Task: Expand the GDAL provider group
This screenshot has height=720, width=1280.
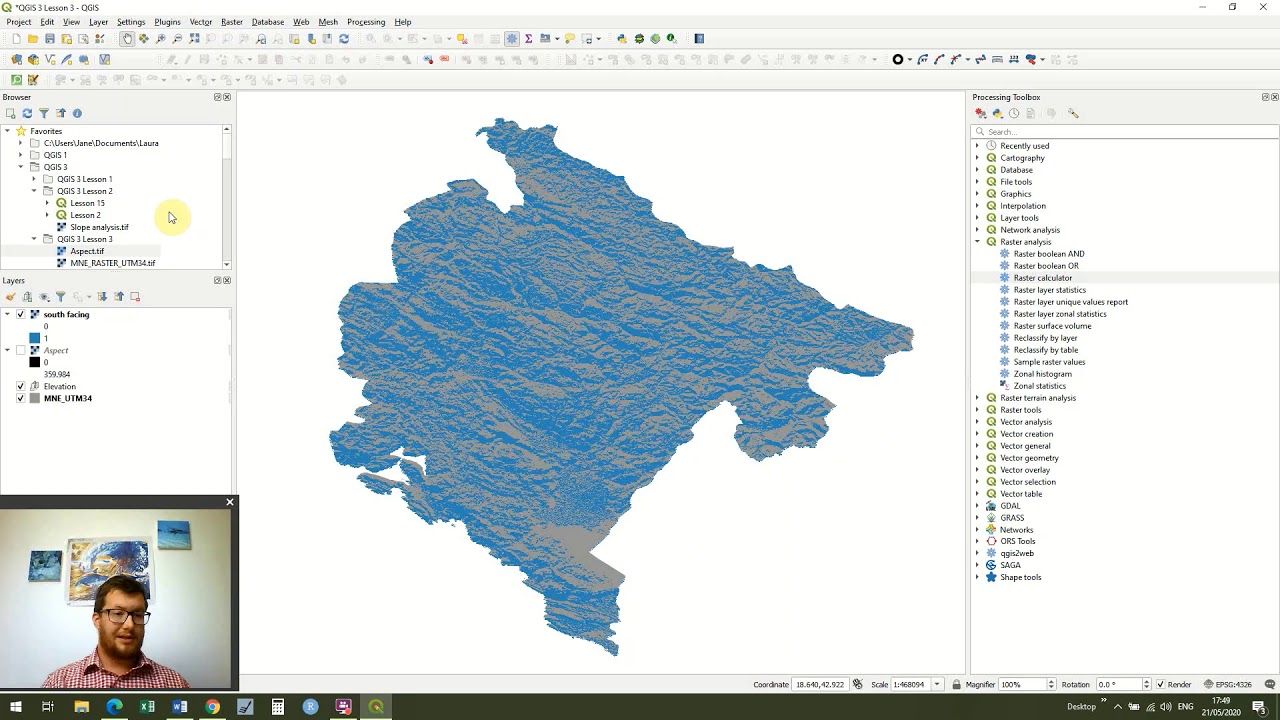Action: pyautogui.click(x=978, y=506)
